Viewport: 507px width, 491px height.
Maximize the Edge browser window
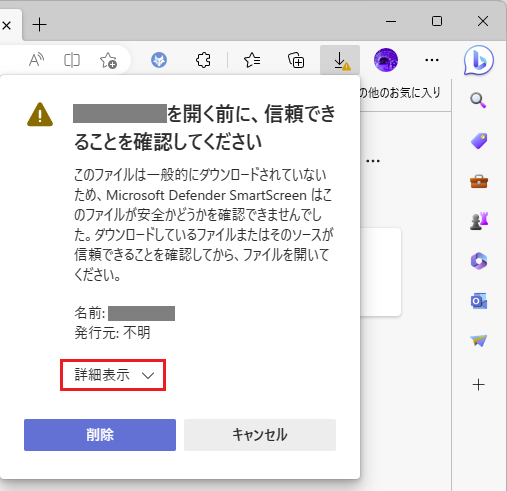(x=437, y=21)
